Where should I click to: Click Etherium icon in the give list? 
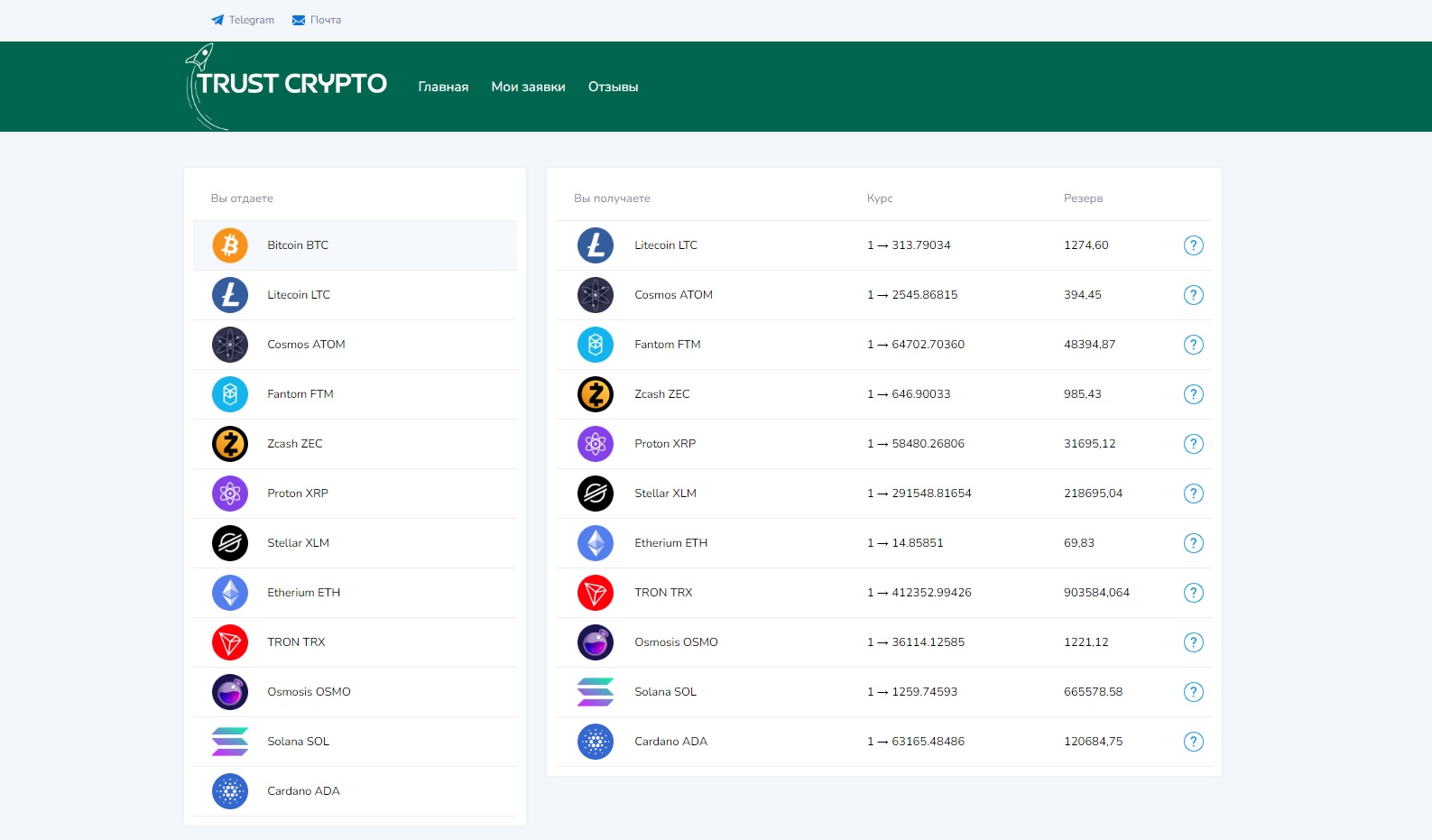[230, 593]
